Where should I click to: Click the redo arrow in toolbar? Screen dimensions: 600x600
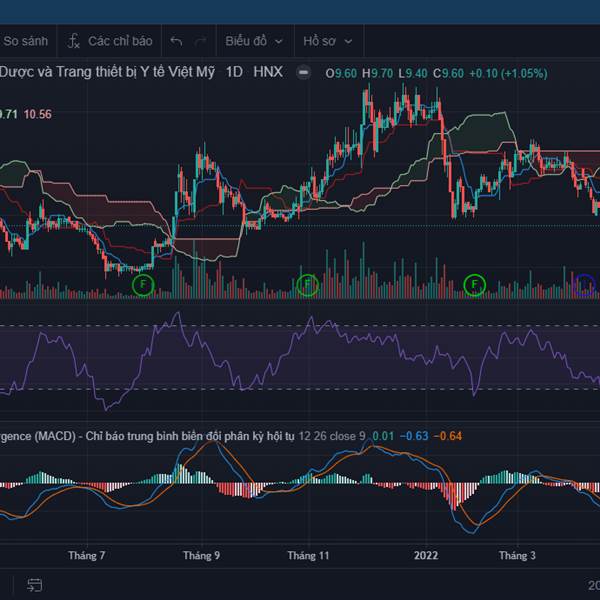pyautogui.click(x=201, y=41)
